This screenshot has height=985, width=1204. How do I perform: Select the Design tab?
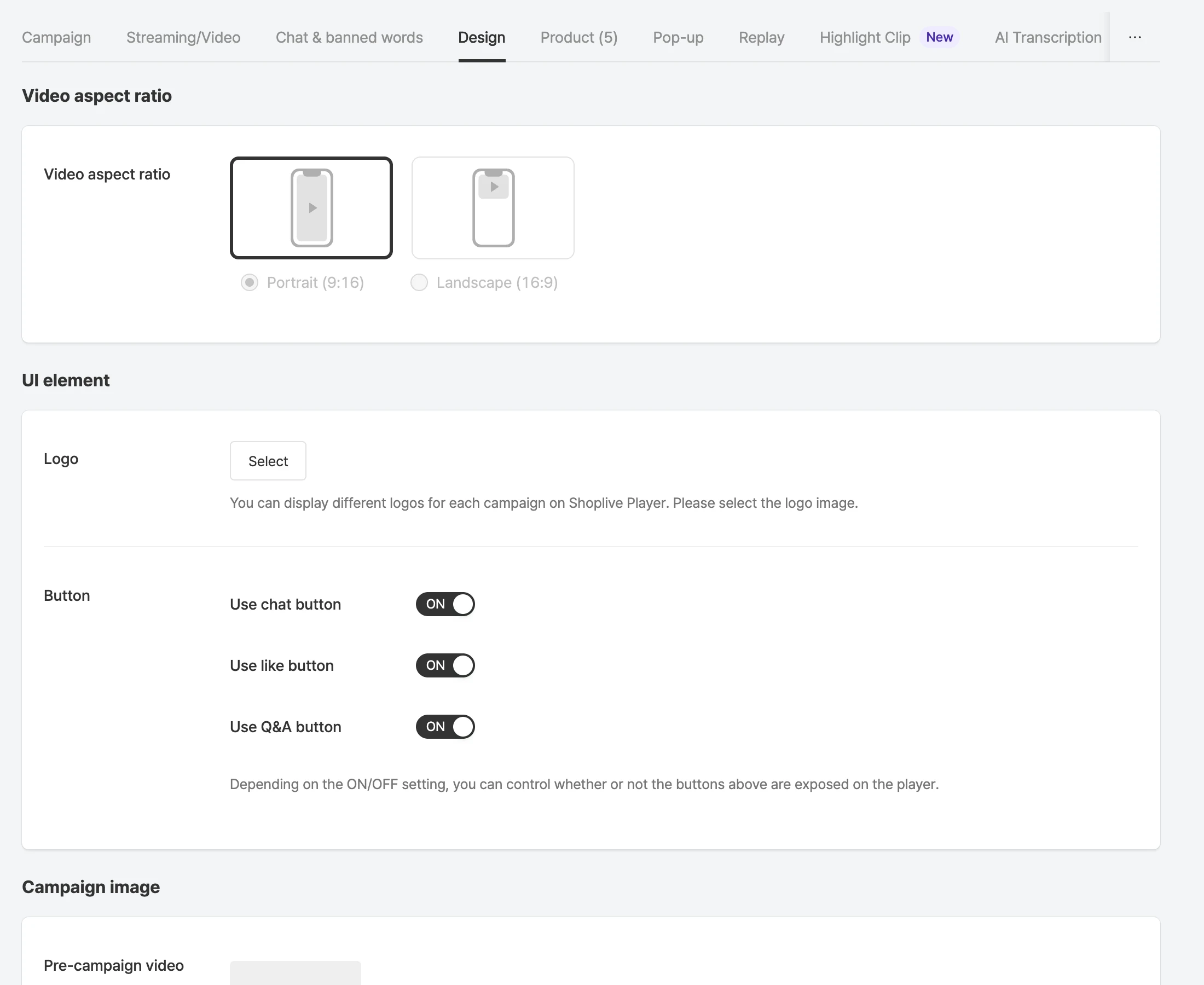click(482, 37)
